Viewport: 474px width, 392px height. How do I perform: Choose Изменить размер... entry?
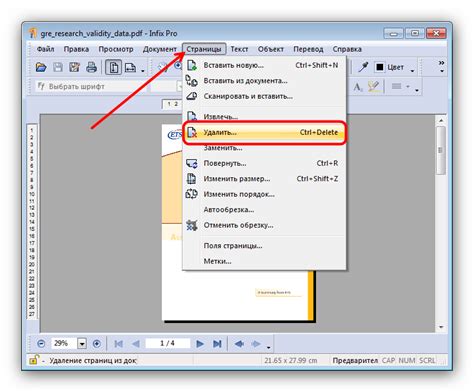(x=264, y=179)
